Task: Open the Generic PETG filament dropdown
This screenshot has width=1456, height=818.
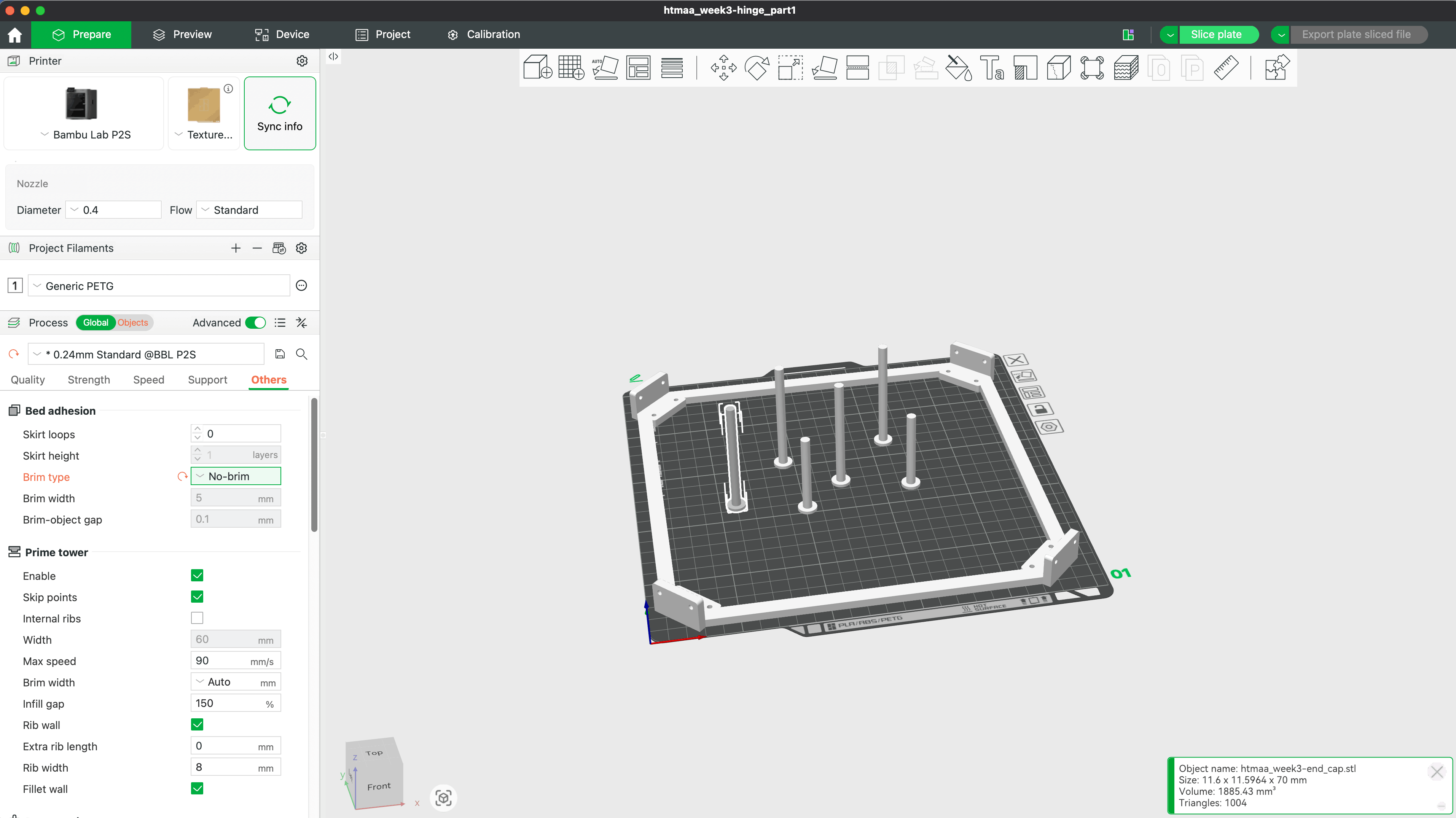Action: 159,286
